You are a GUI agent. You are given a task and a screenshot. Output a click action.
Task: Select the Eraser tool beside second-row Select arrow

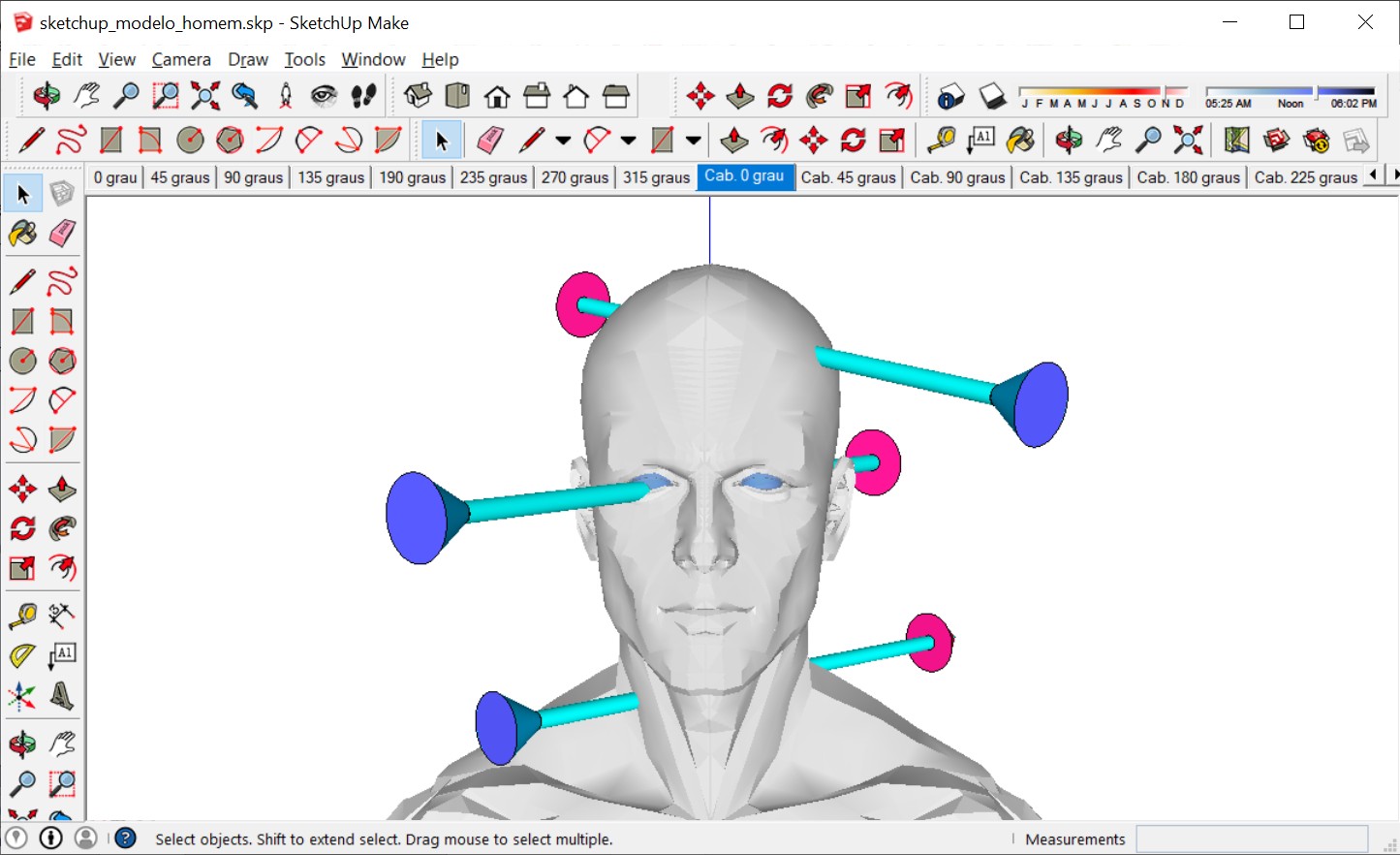click(x=490, y=141)
